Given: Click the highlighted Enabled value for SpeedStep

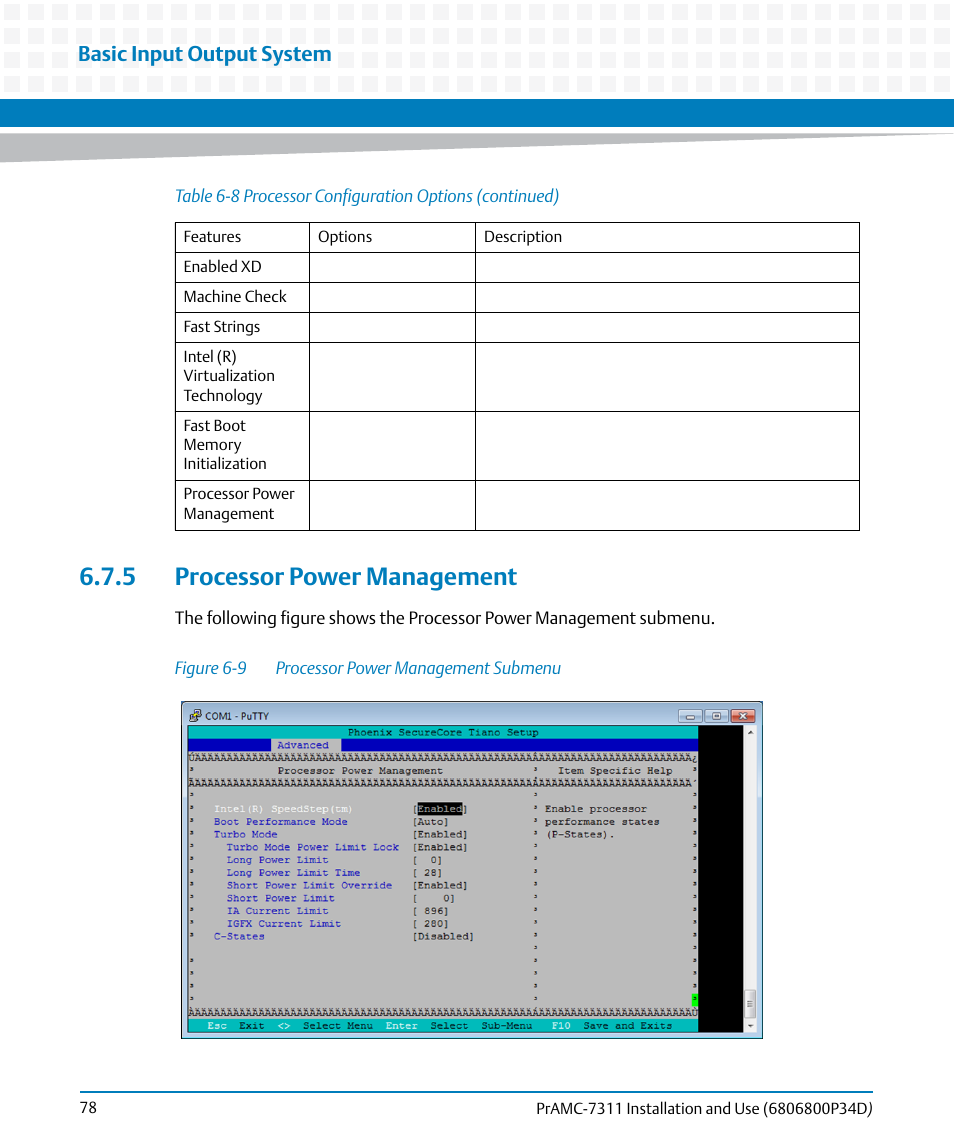Looking at the screenshot, I should click(440, 809).
